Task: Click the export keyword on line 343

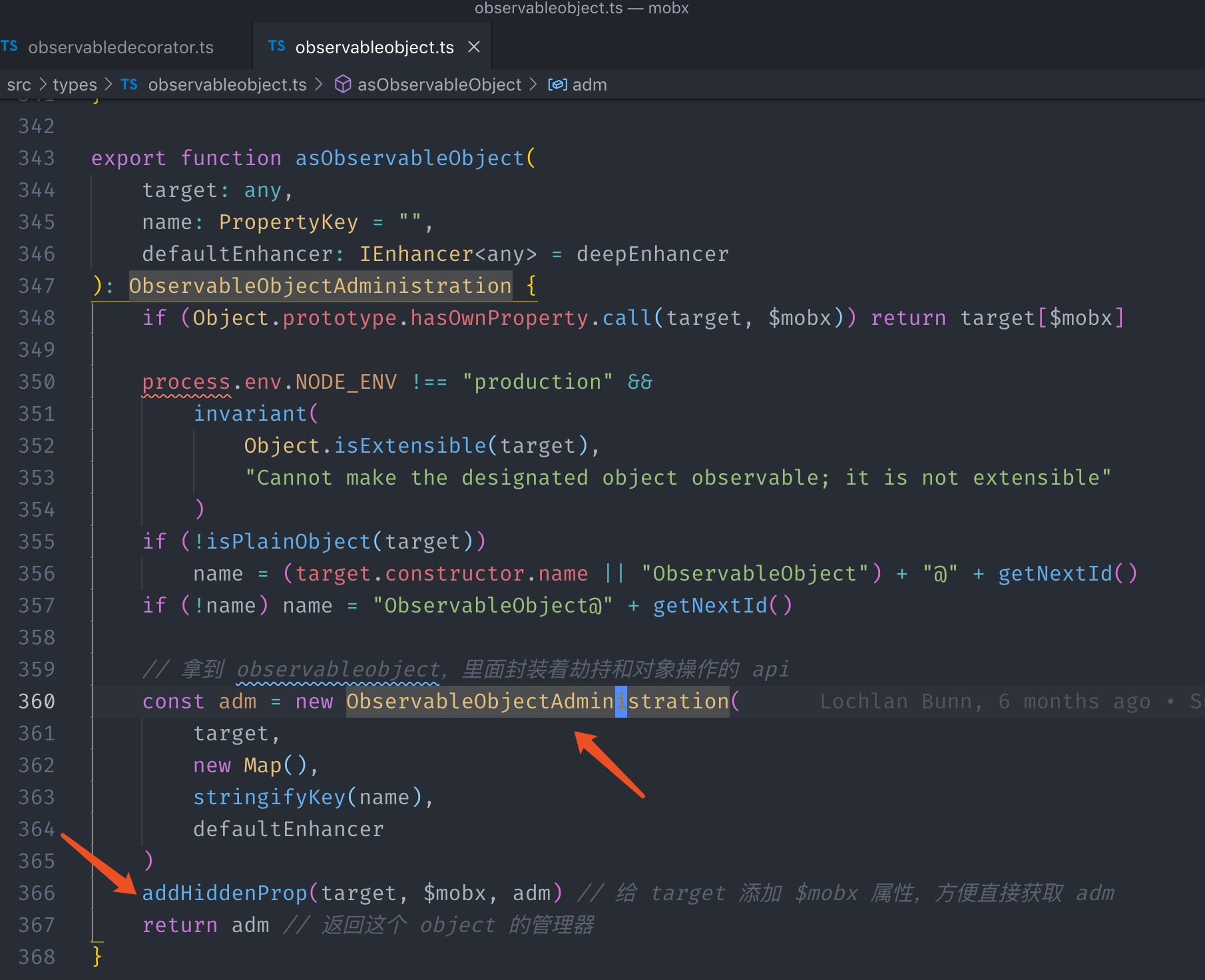Action: 128,158
